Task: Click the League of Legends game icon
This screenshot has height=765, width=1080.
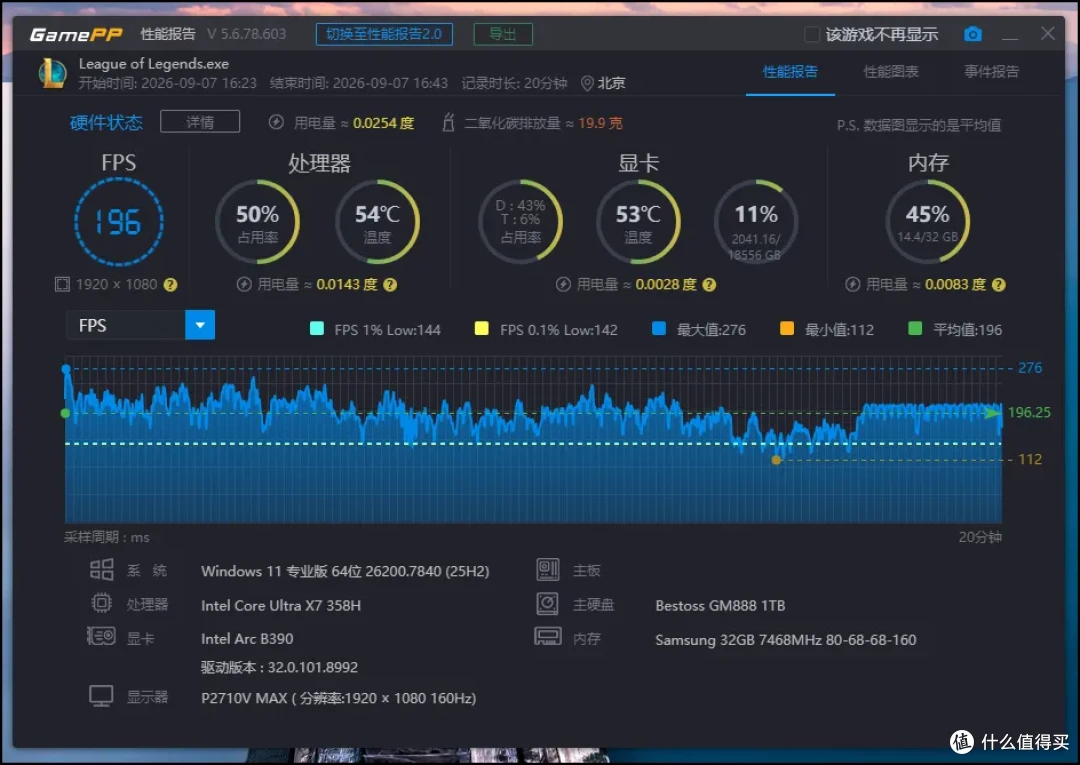Action: [x=52, y=73]
